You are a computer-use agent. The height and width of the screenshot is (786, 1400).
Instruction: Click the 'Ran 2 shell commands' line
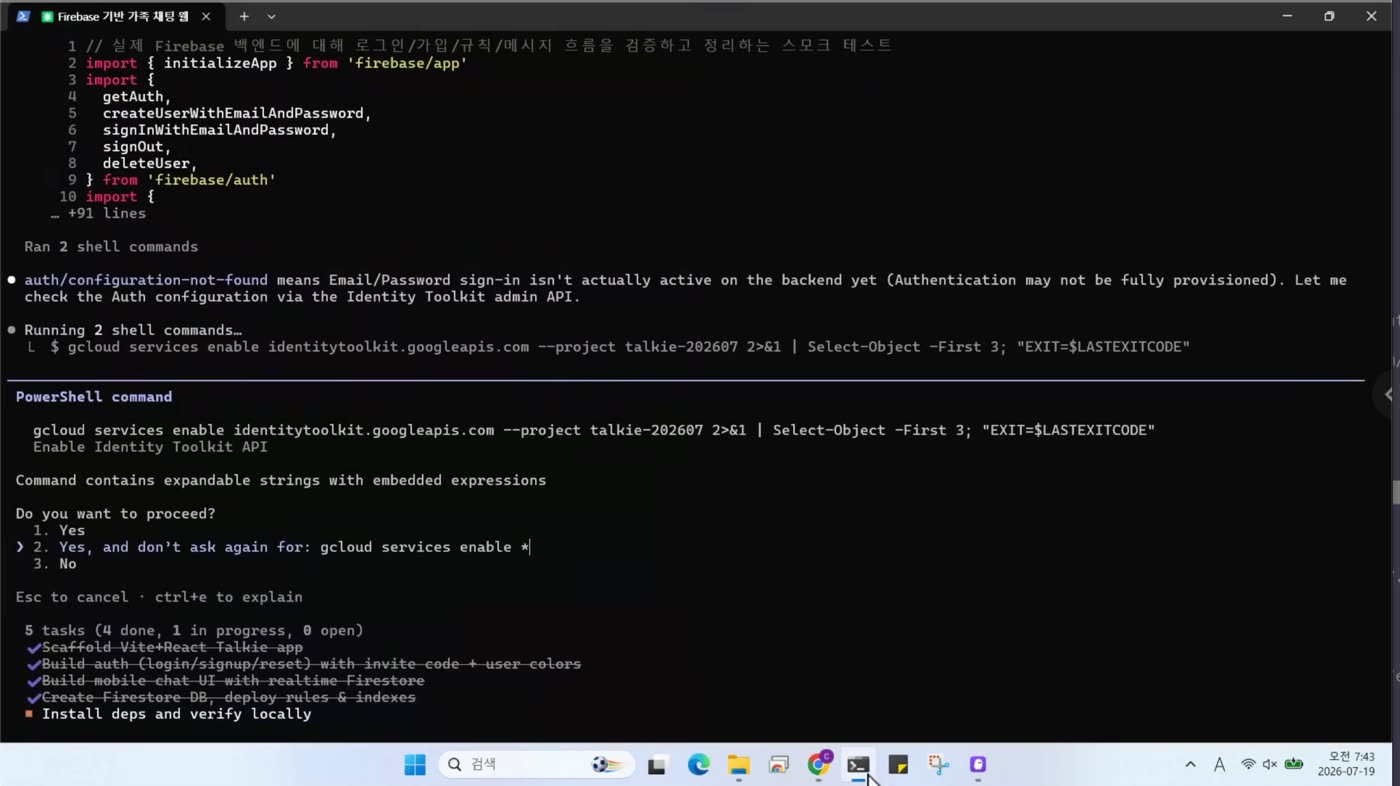[111, 246]
